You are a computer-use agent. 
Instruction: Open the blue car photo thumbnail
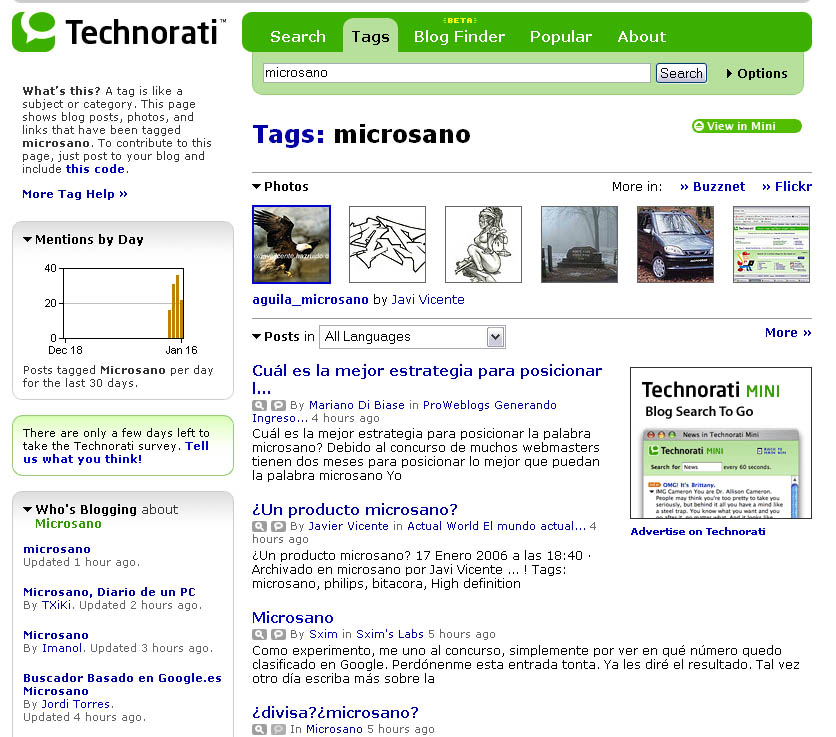[676, 244]
